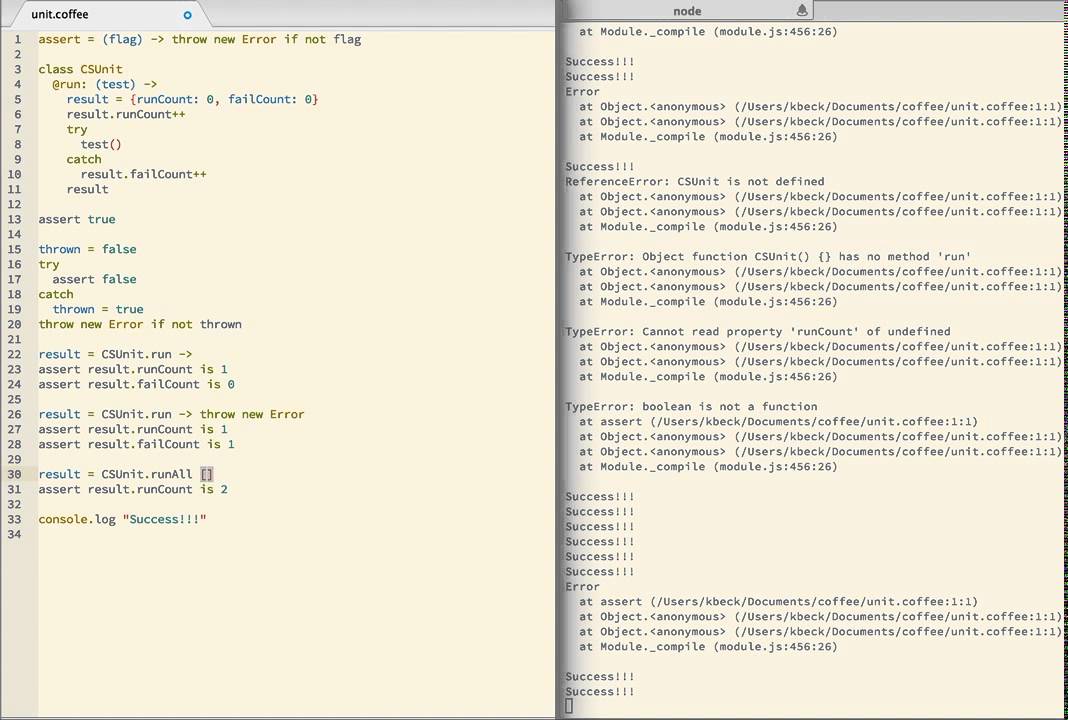Switch to the node terminal tab

pos(688,11)
